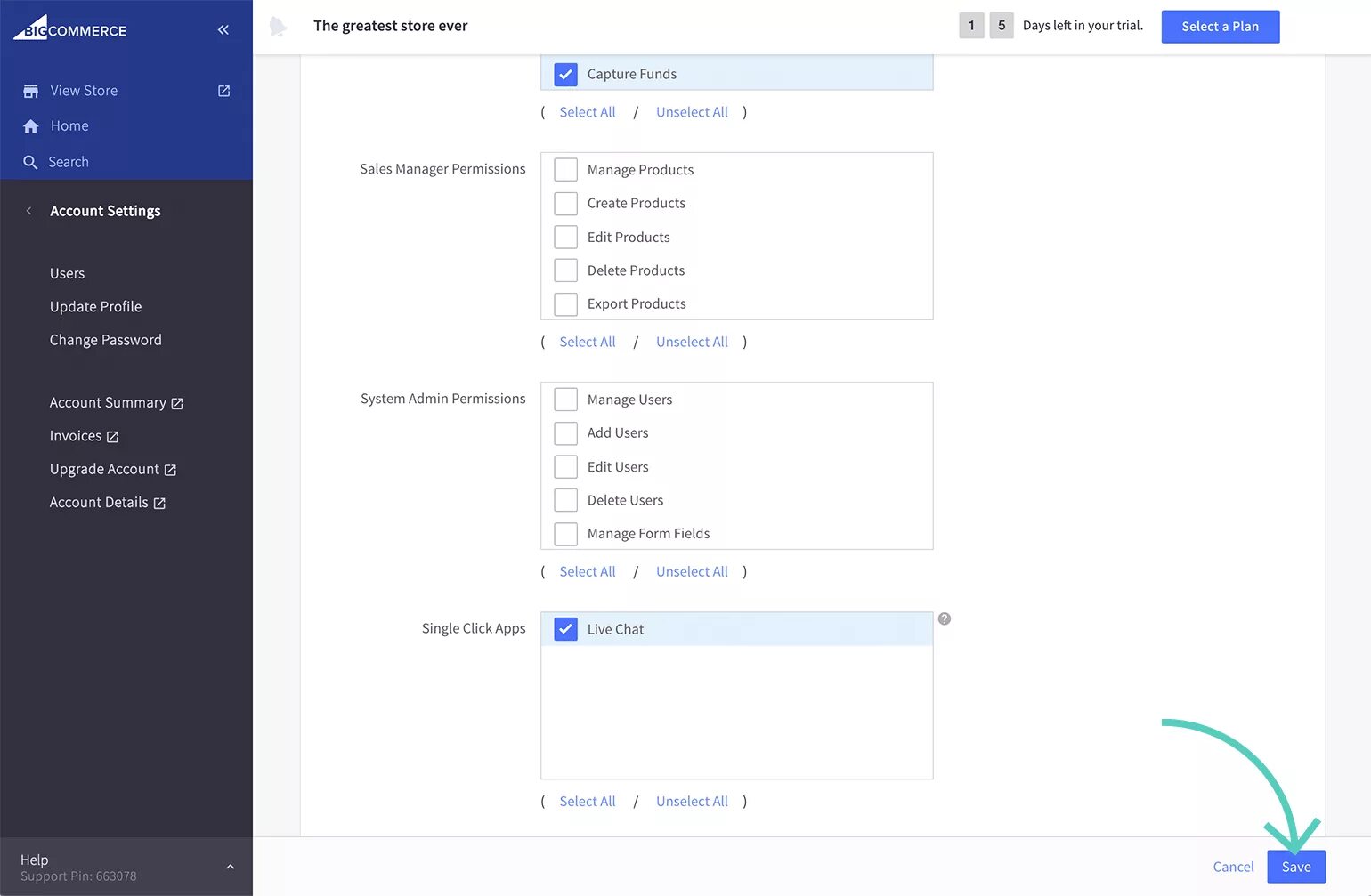
Task: Click Account Details external link icon
Action: (159, 504)
